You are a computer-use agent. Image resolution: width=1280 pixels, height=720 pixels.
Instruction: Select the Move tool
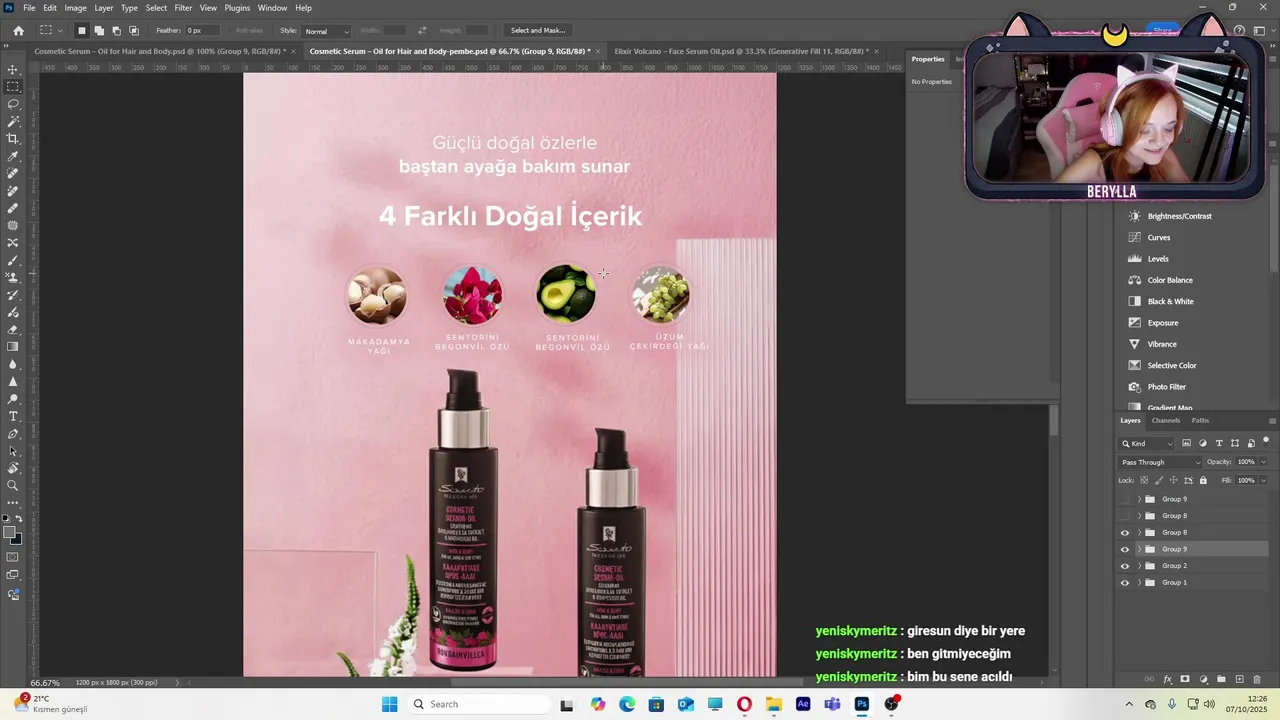pos(13,69)
